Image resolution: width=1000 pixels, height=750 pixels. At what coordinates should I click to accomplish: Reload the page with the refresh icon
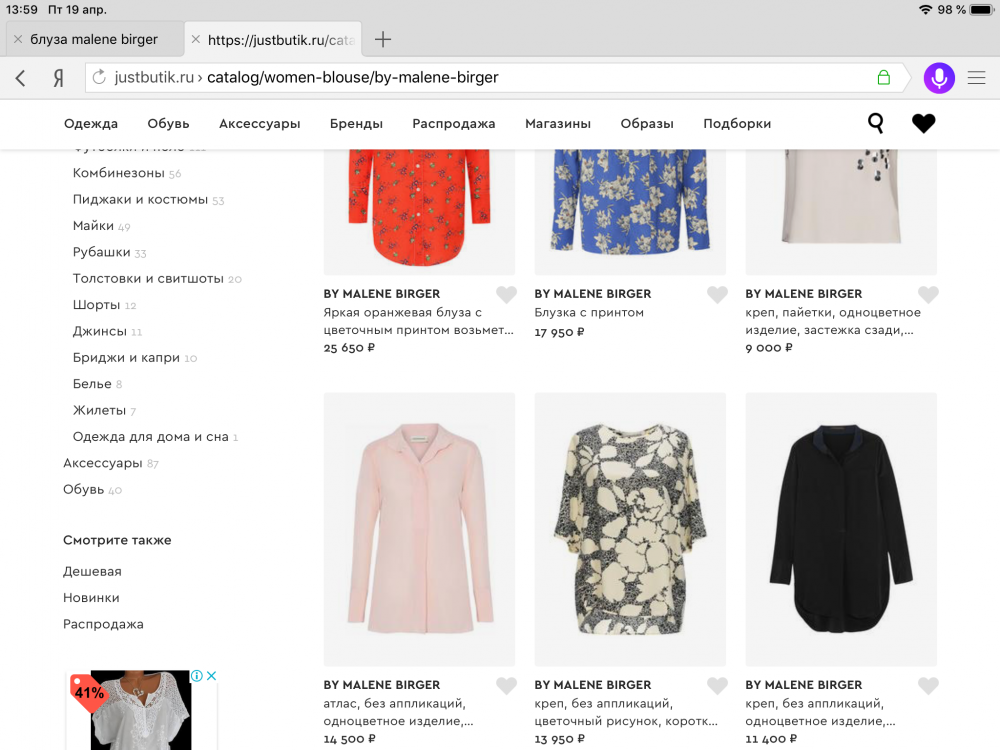pos(99,77)
